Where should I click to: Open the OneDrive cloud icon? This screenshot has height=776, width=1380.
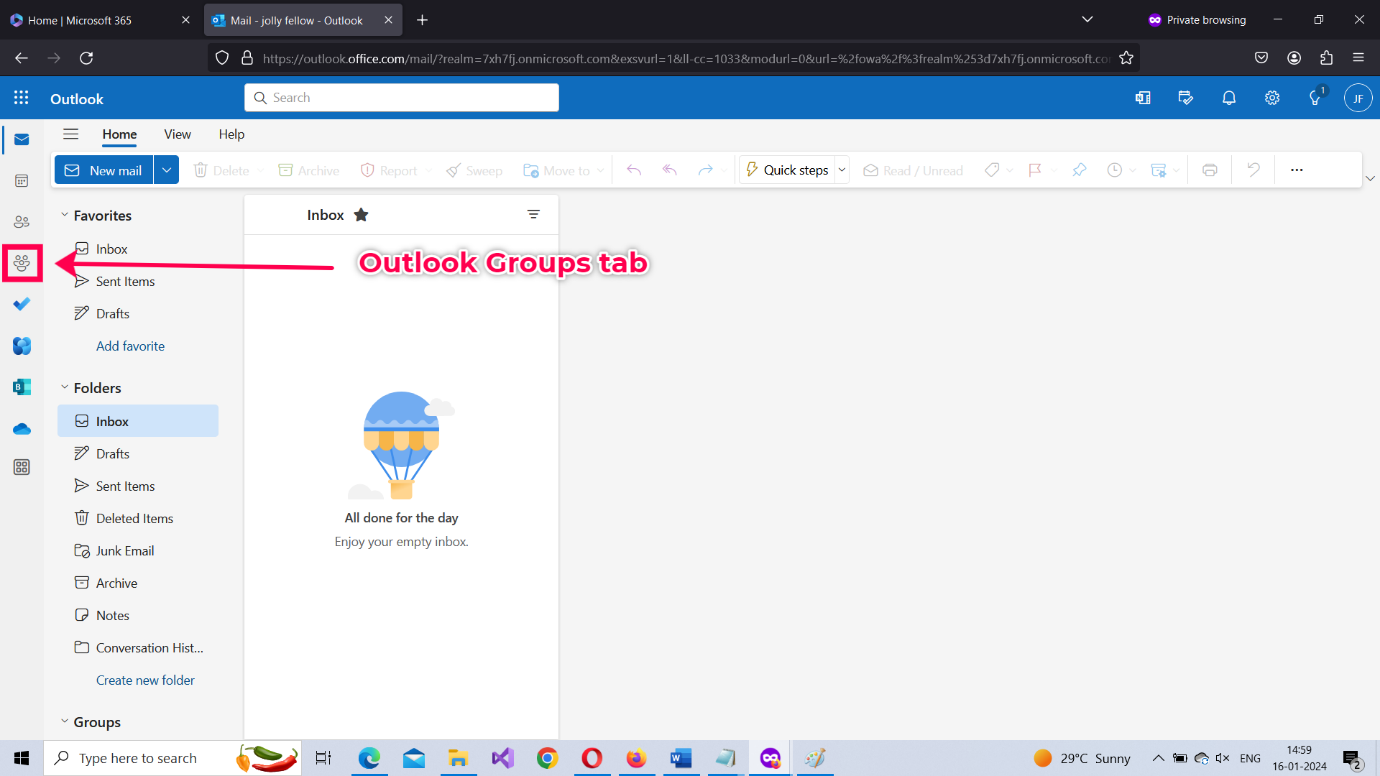coord(21,429)
